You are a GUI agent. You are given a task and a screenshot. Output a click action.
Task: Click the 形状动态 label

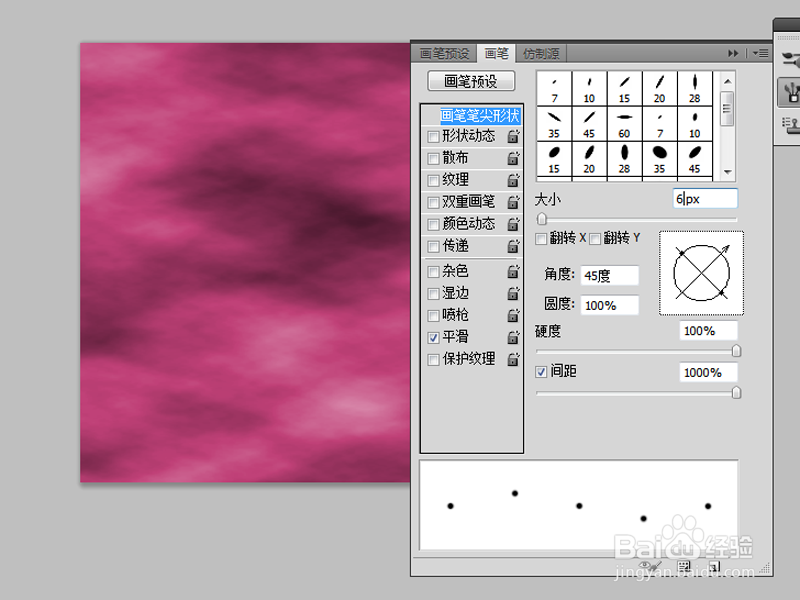click(x=468, y=136)
